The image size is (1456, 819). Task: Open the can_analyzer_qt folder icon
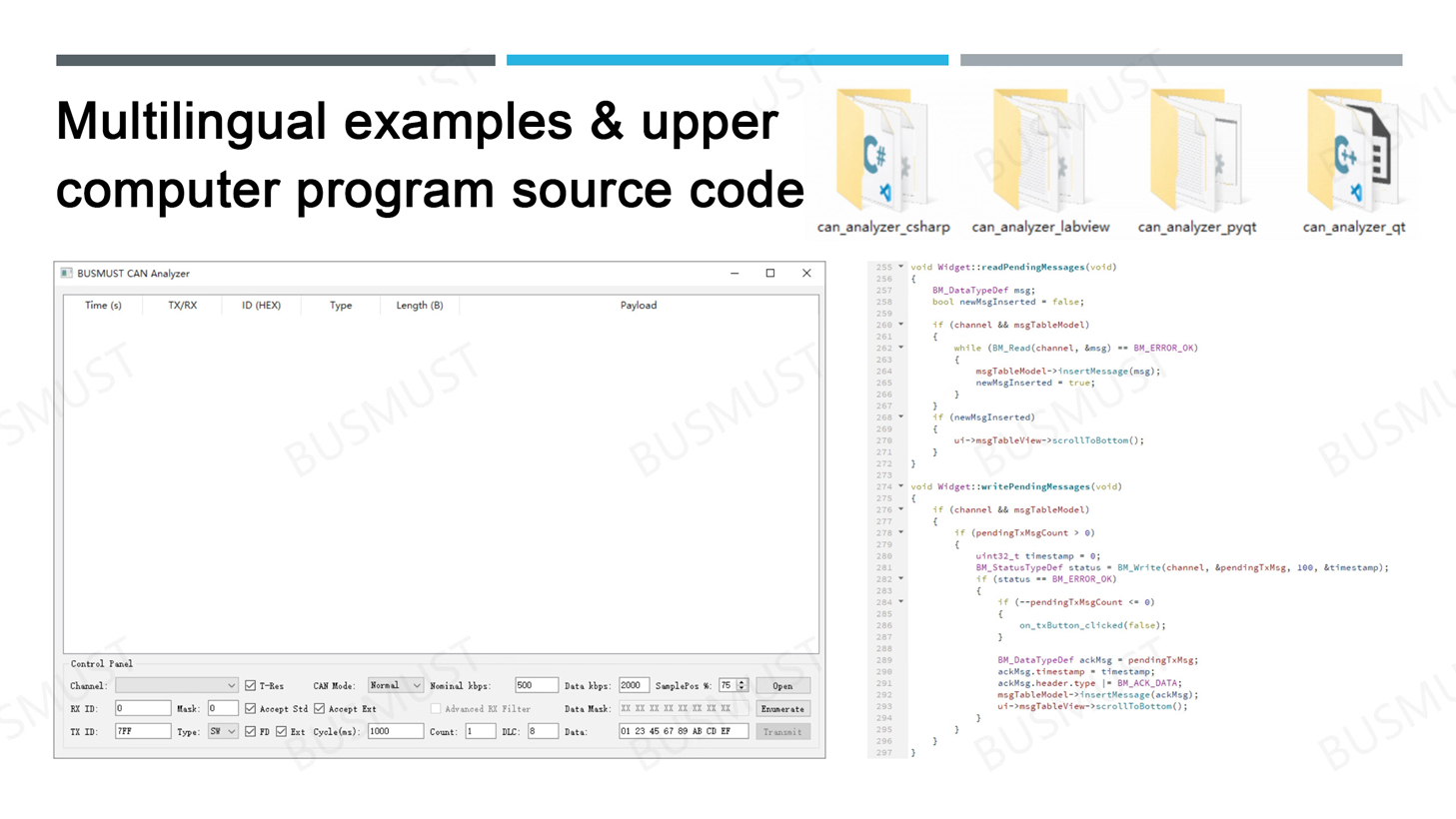coord(1353,152)
